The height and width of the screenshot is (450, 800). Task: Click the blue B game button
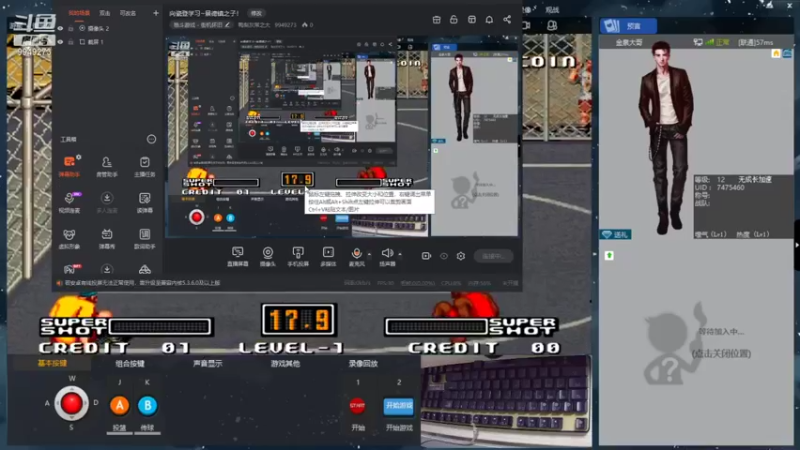click(147, 406)
